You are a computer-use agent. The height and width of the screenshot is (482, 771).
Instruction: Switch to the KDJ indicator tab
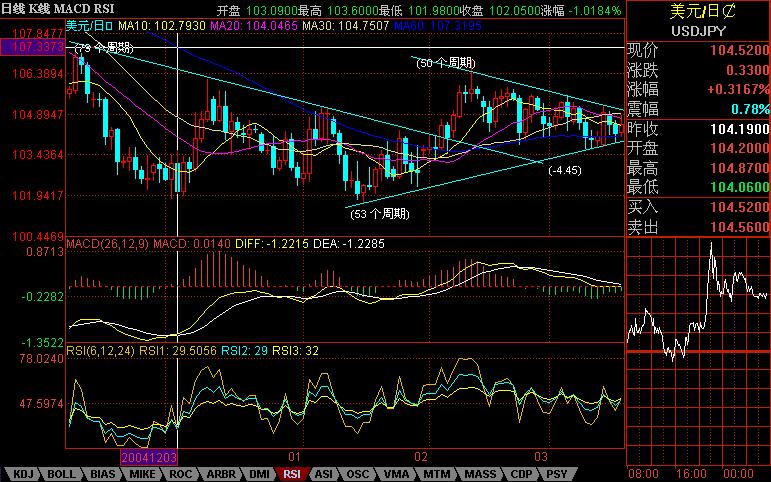pyautogui.click(x=23, y=474)
